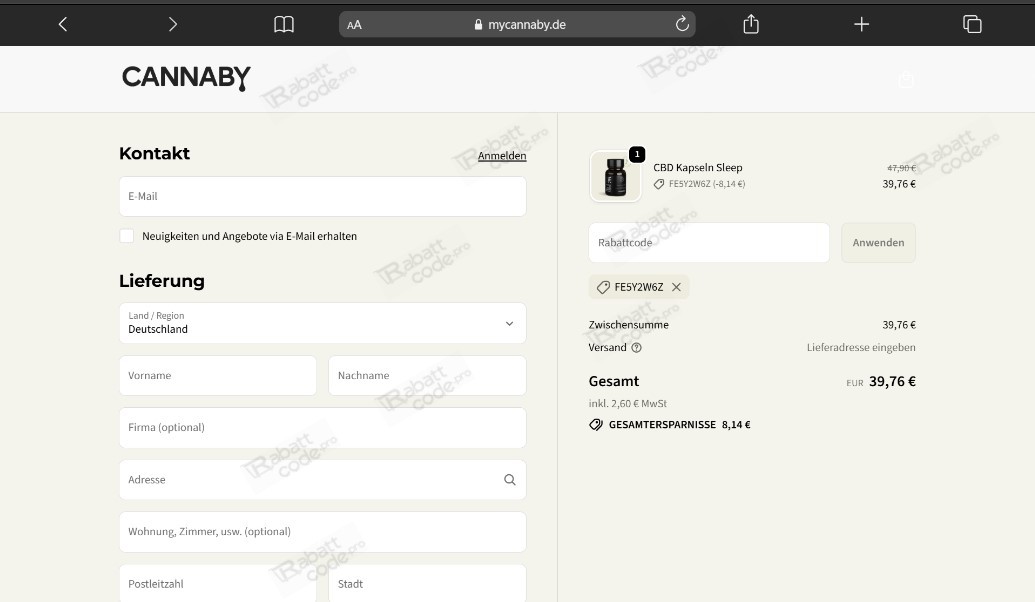
Task: Open the AA page settings menu
Action: (355, 24)
